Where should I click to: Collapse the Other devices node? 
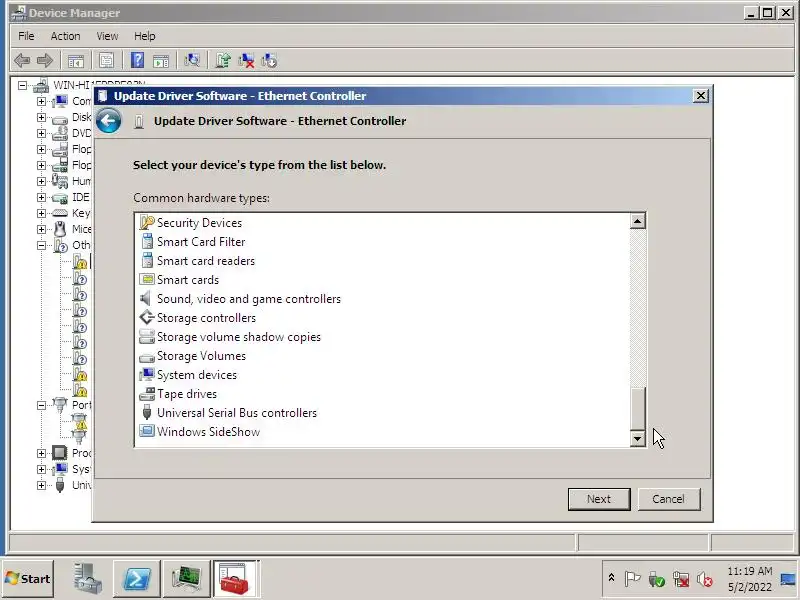pyautogui.click(x=41, y=245)
